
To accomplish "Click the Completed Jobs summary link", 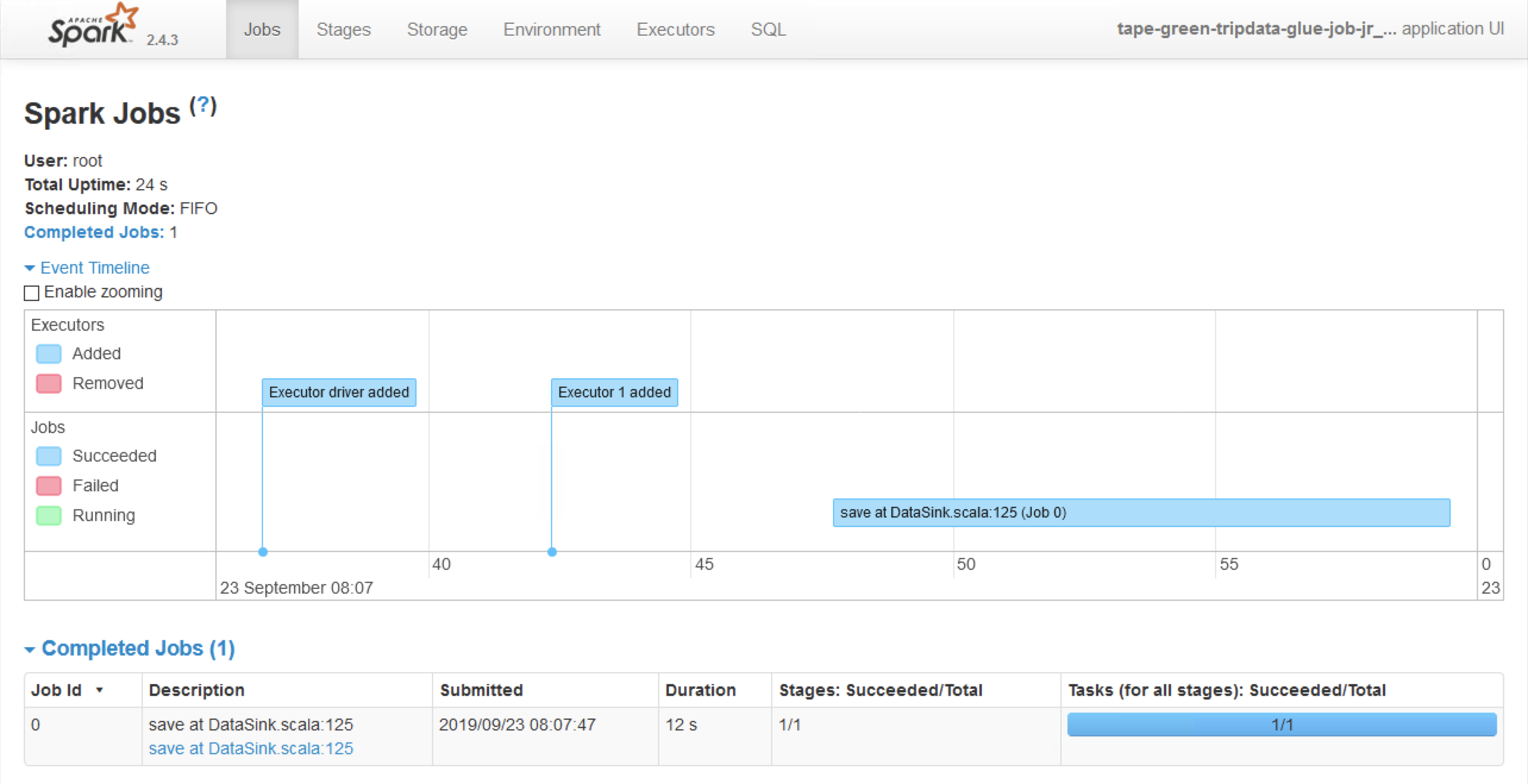I will click(x=93, y=232).
